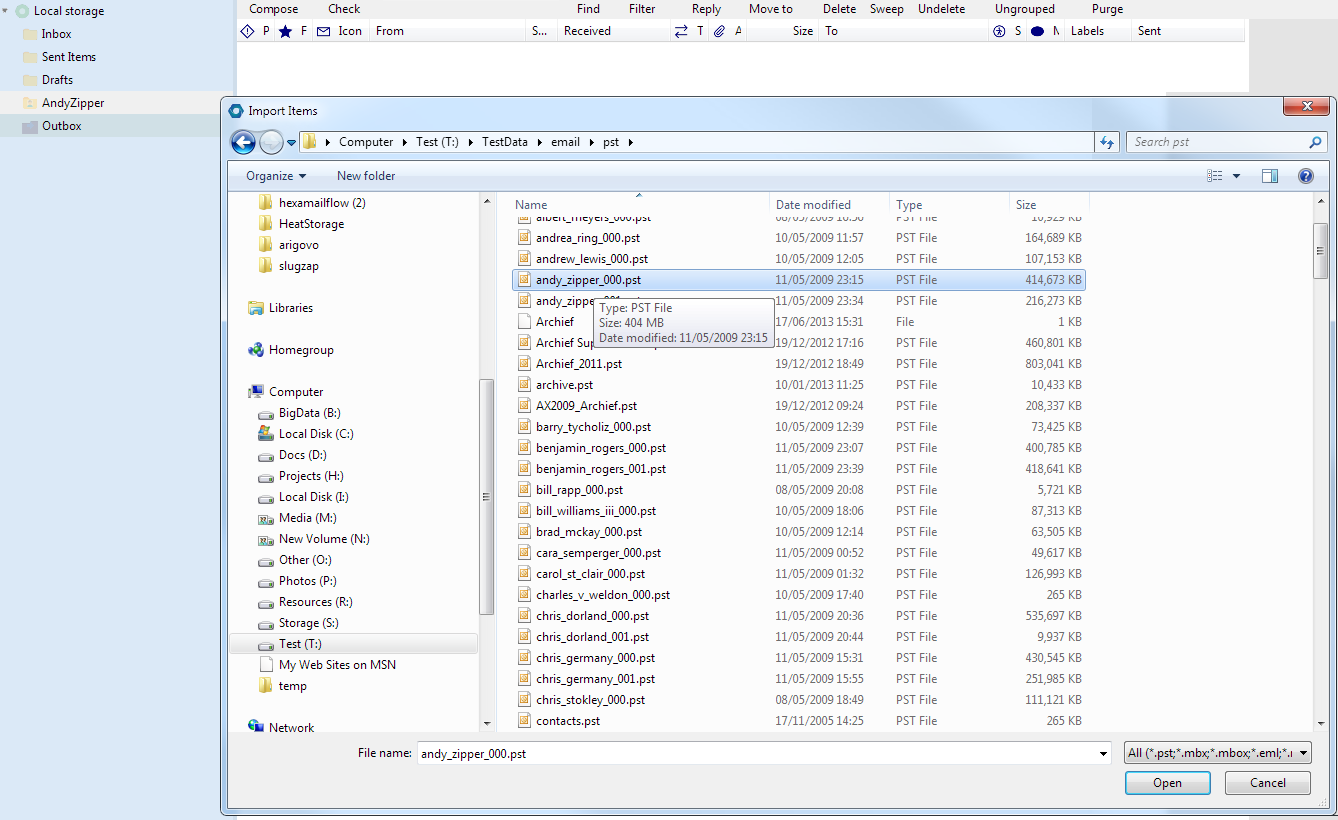Select the Local Disk (C:) drive
1338x820 pixels.
[315, 434]
